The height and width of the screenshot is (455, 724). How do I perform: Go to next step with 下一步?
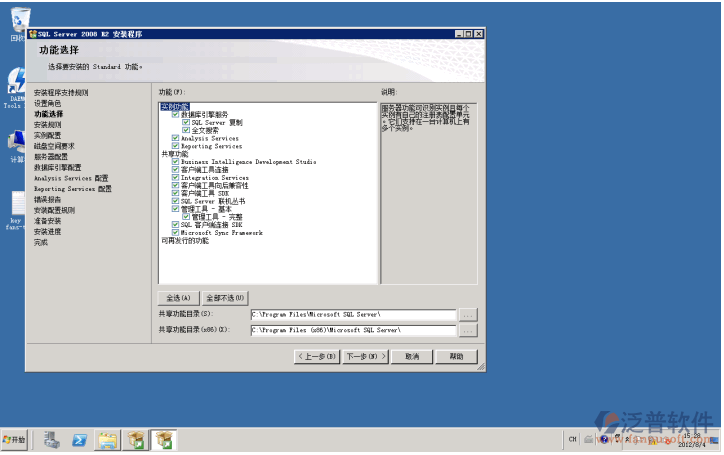tap(364, 356)
